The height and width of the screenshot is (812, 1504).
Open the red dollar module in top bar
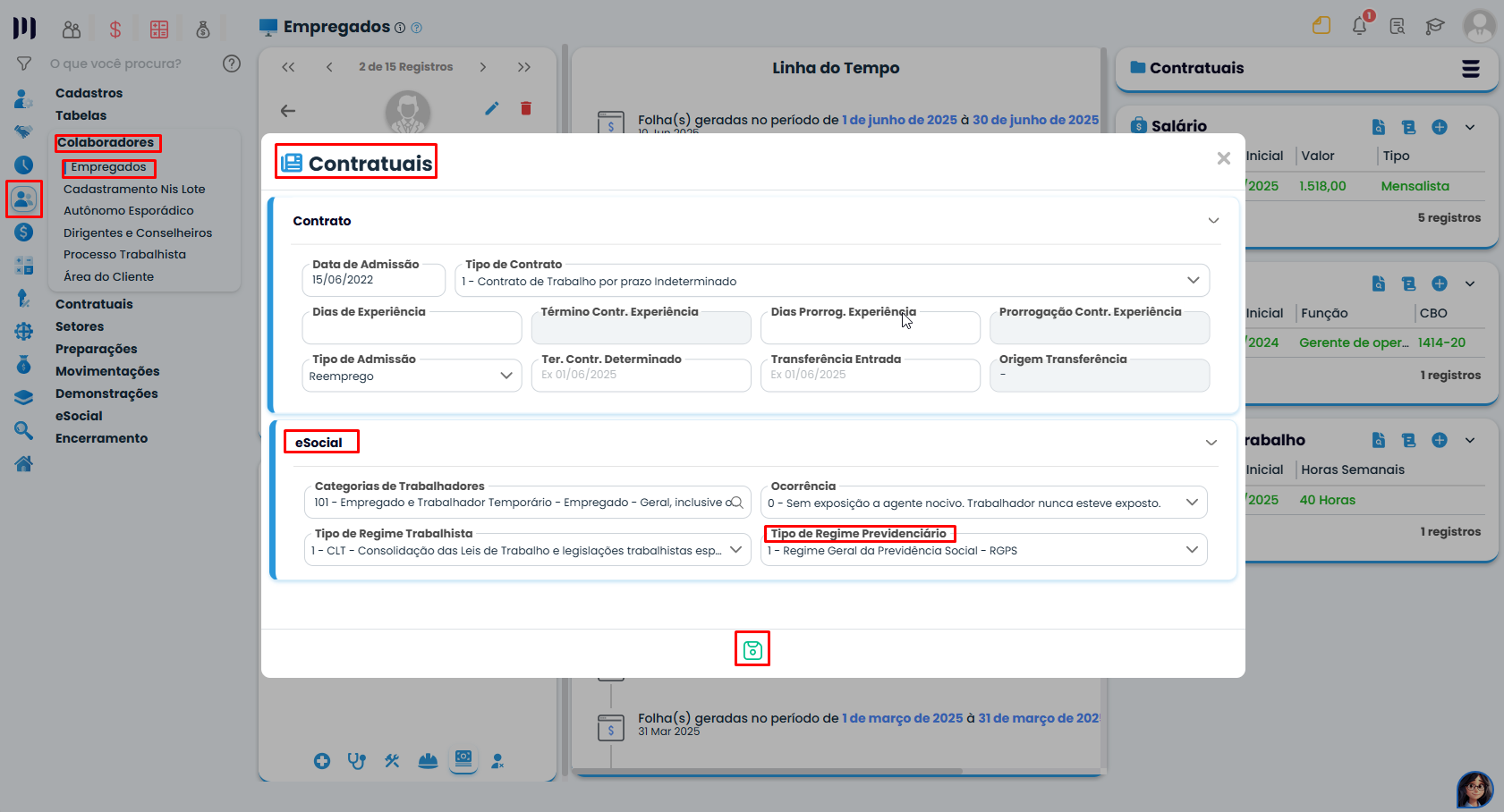coord(115,30)
